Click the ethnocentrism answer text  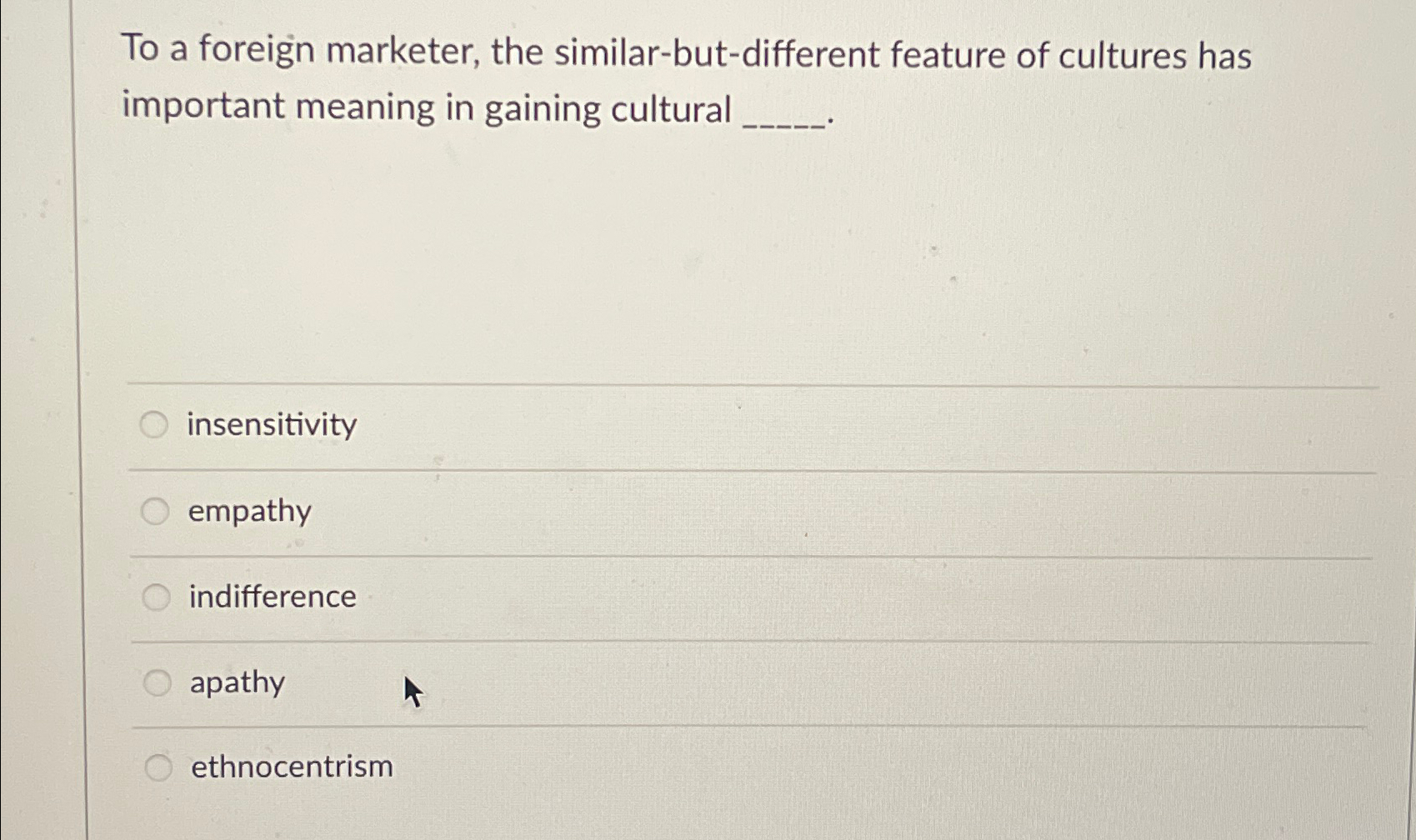(x=290, y=766)
